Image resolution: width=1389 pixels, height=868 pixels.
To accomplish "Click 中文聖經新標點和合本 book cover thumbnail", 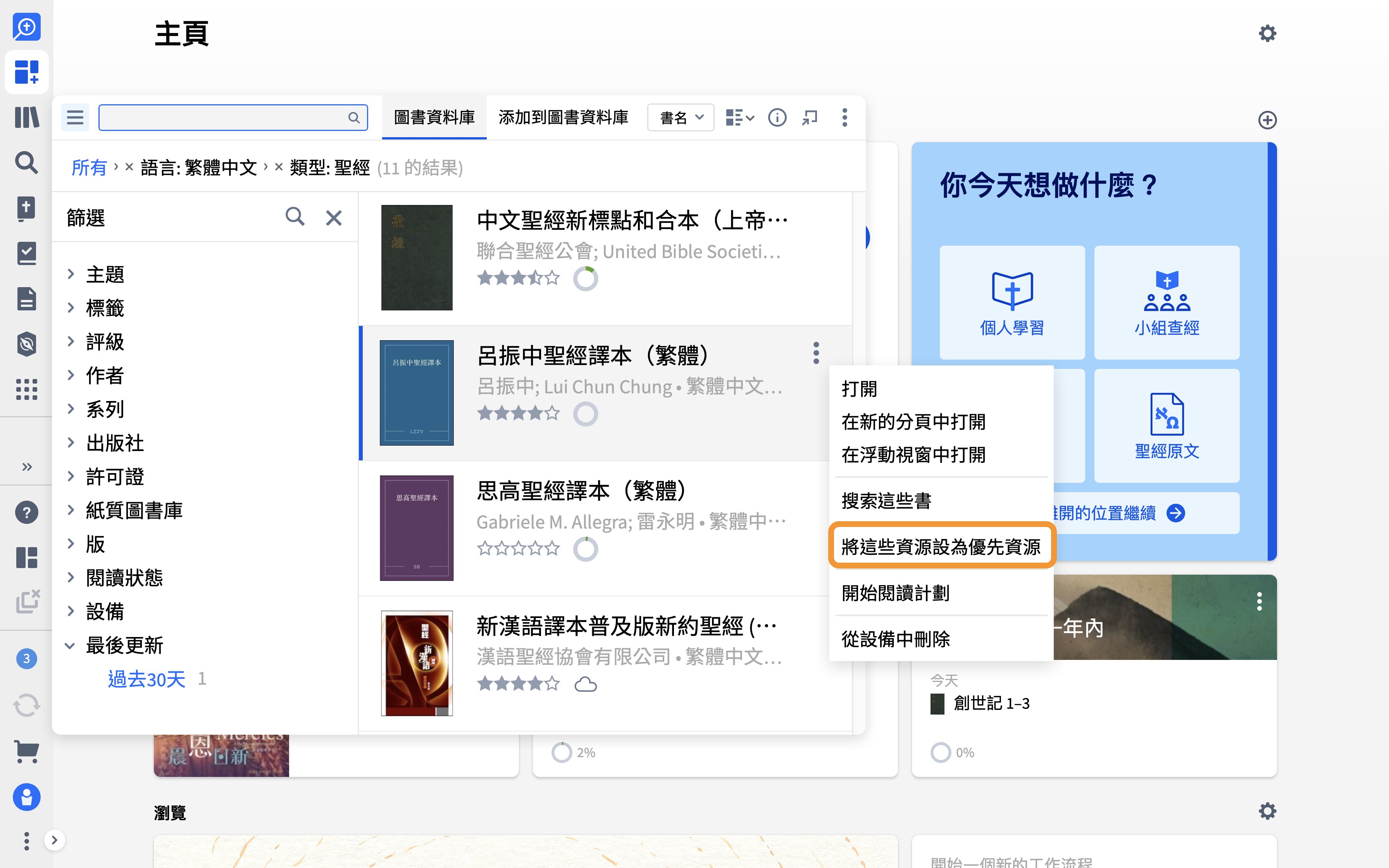I will tap(417, 258).
